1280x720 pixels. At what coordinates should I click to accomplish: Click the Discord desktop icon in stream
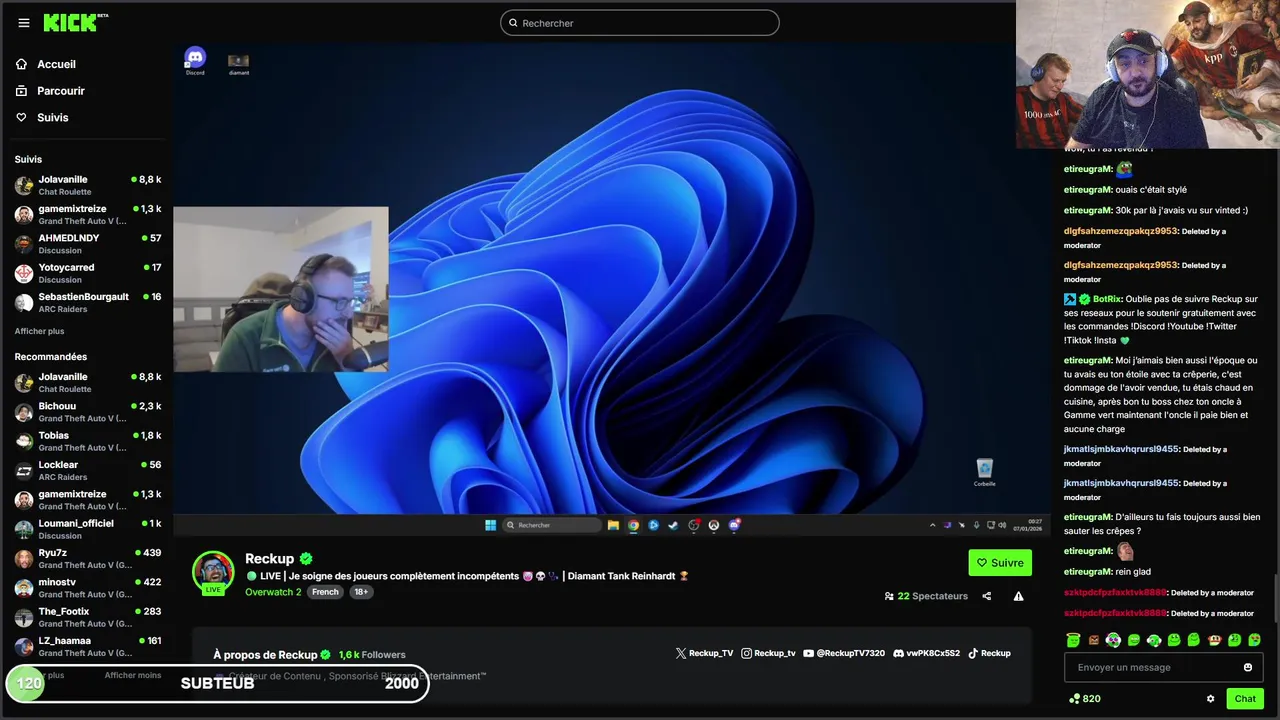[x=195, y=61]
